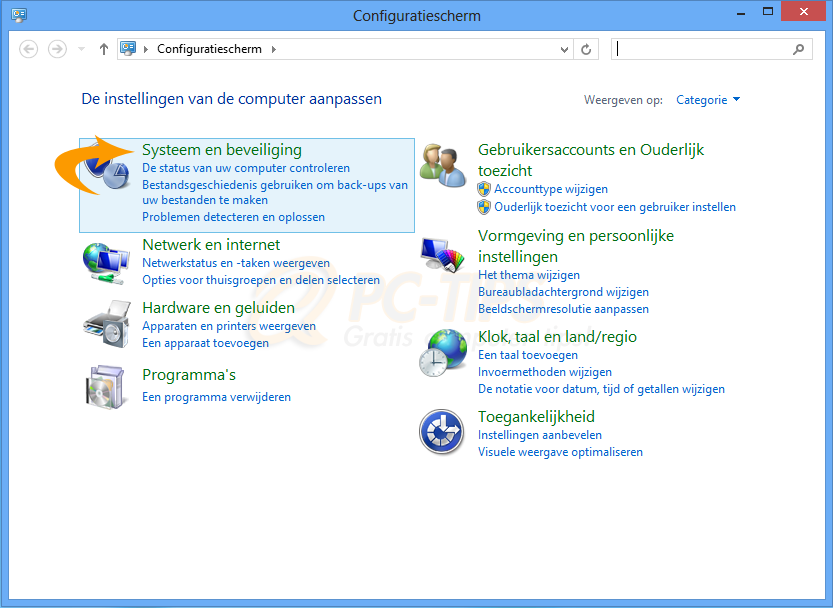833x608 pixels.
Task: Open the recent locations dropdown arrow
Action: pos(81,49)
